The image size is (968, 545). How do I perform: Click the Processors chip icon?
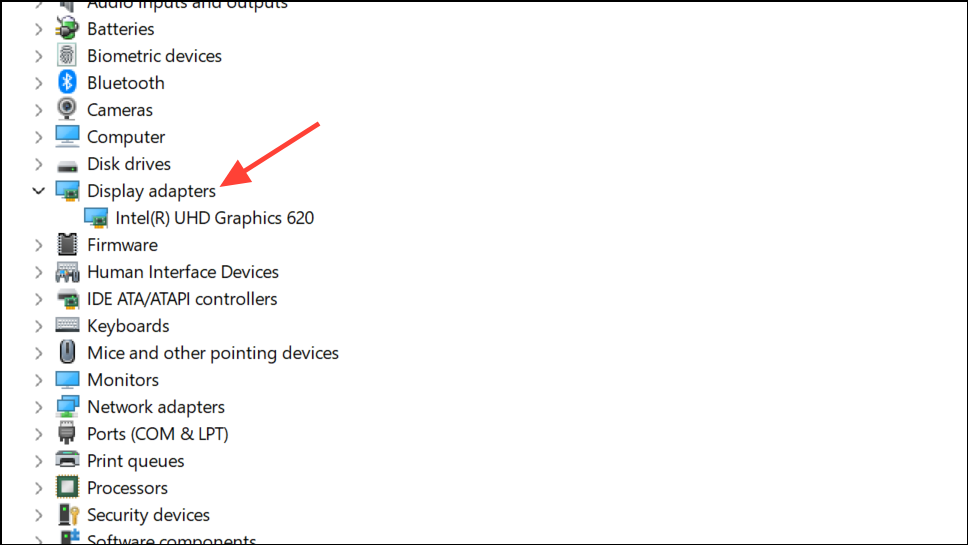click(x=67, y=488)
